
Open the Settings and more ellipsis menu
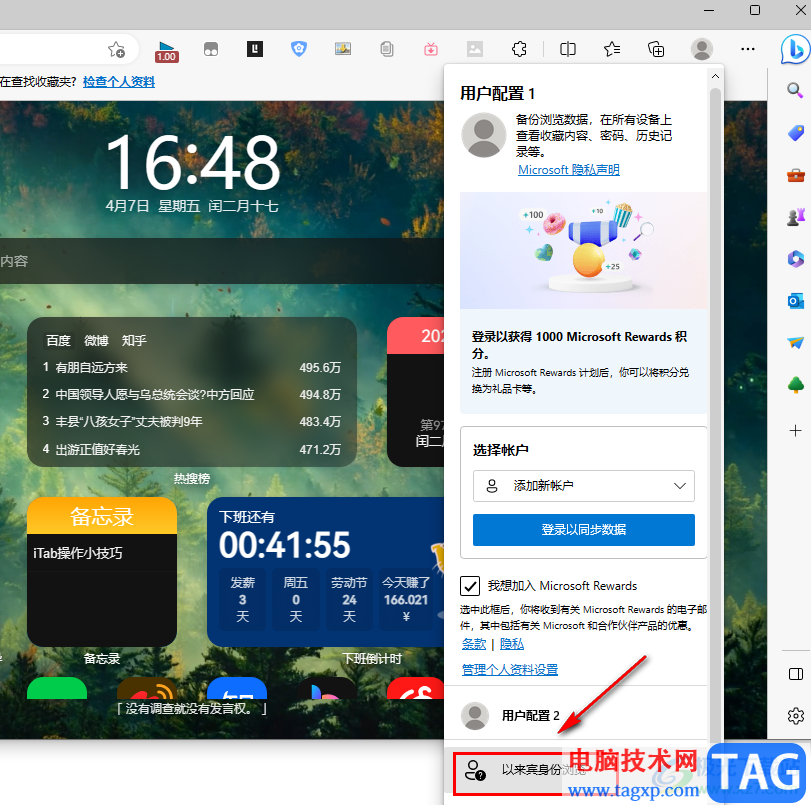(x=747, y=49)
